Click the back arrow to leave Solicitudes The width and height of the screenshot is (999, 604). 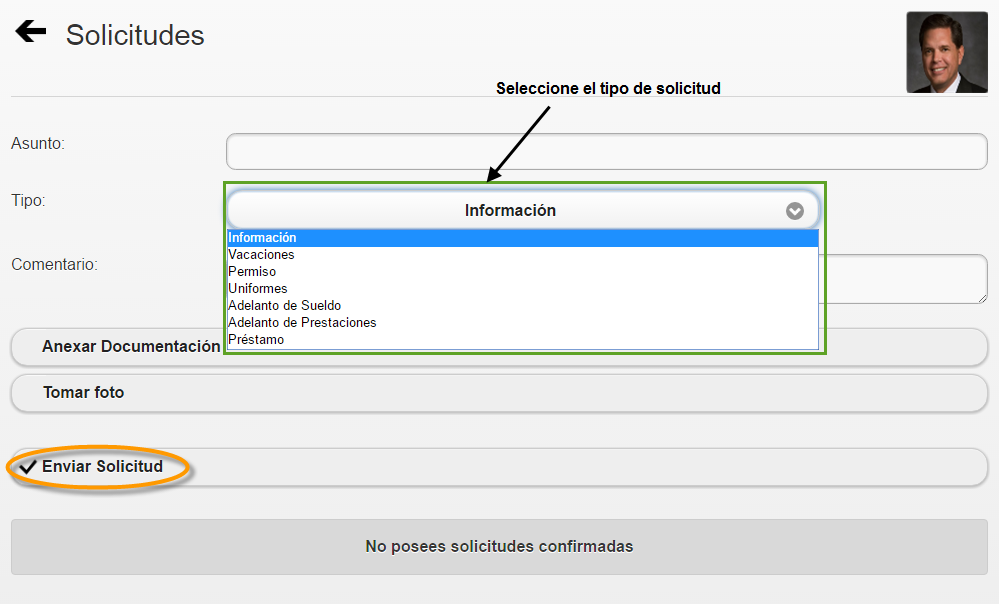[x=30, y=30]
